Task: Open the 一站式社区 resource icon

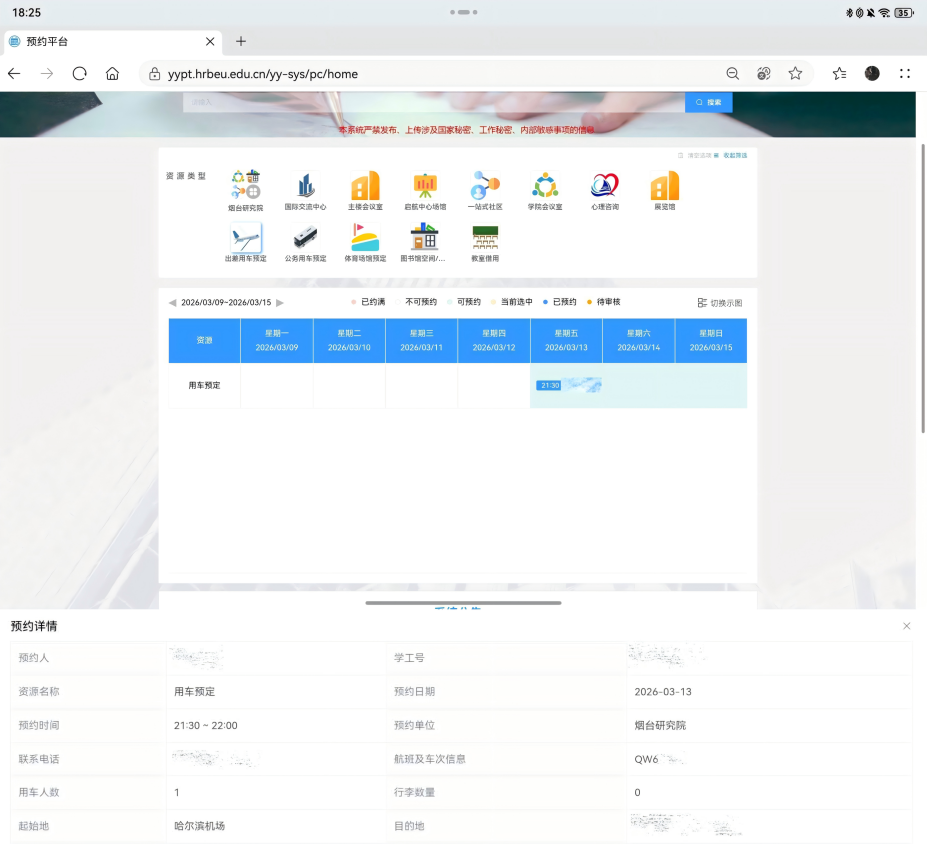Action: point(485,187)
